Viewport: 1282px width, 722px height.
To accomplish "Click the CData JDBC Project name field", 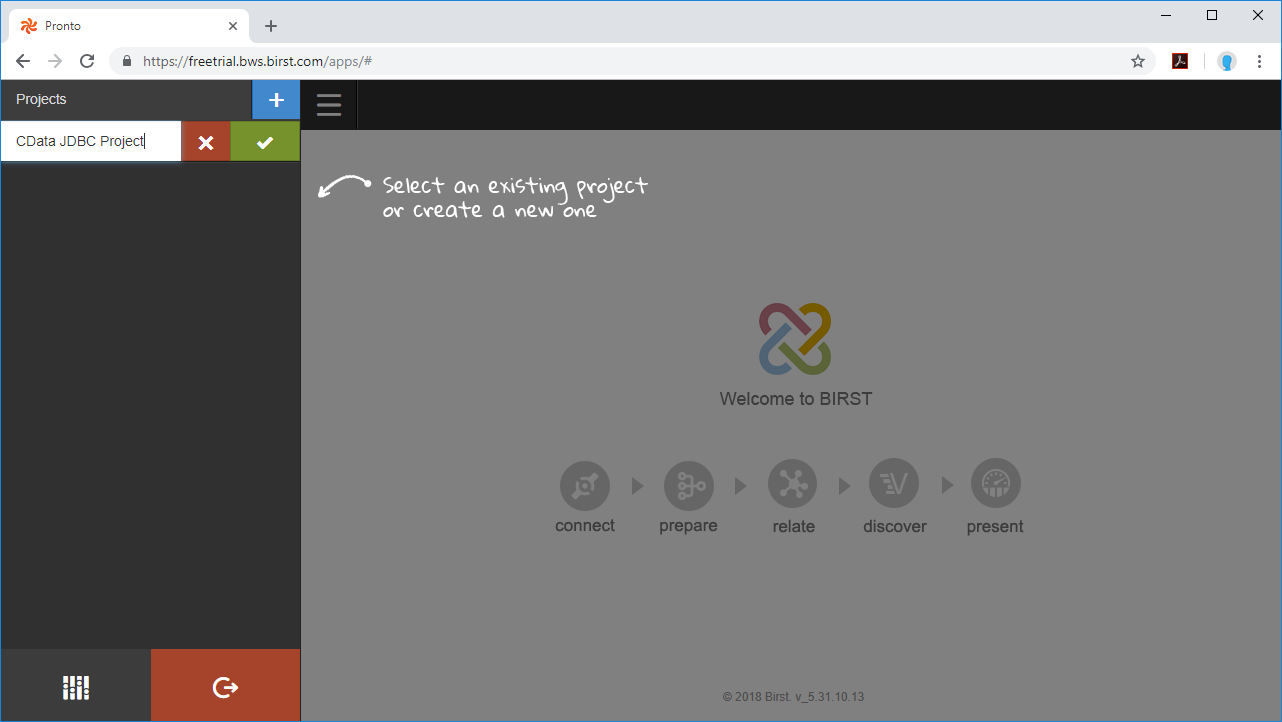I will (x=90, y=141).
